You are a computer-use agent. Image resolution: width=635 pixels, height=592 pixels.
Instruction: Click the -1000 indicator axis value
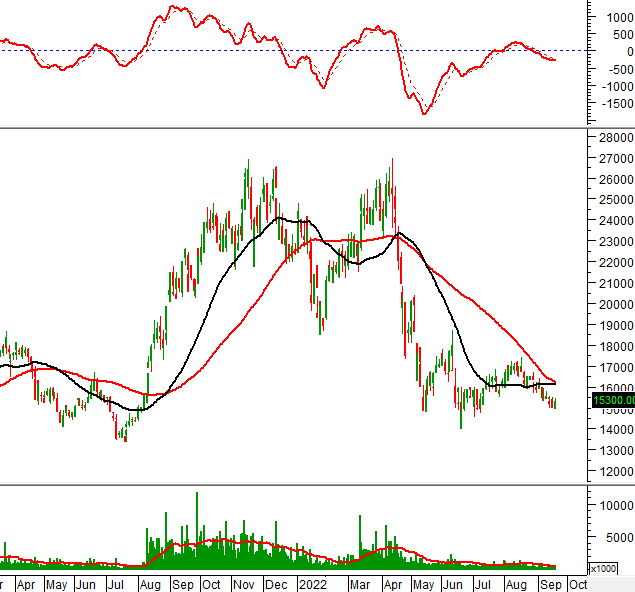click(618, 87)
